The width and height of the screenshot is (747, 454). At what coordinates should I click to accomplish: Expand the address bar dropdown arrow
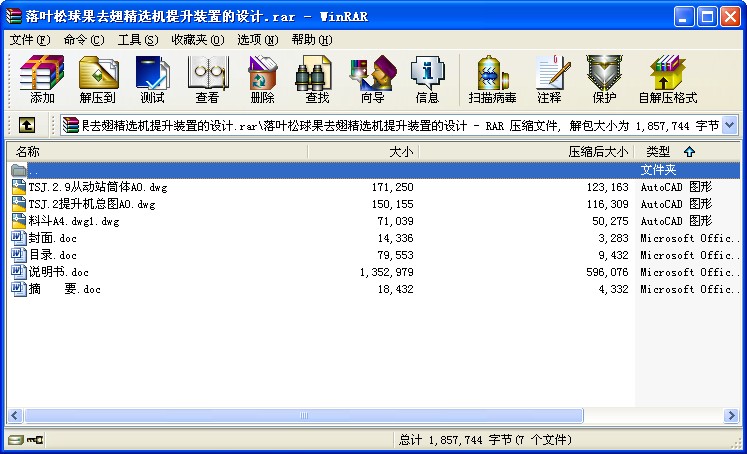pos(730,125)
